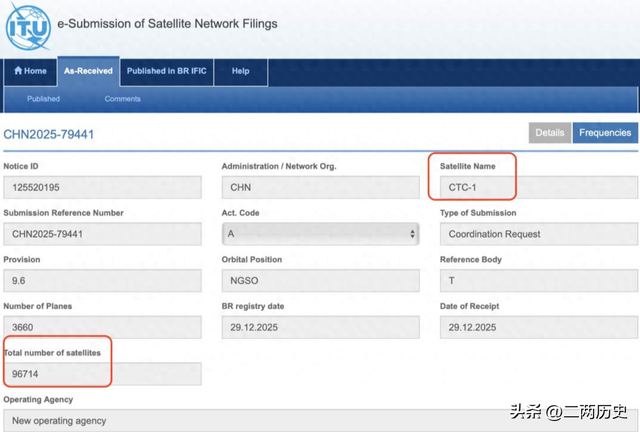Click the Frequencies button
This screenshot has width=640, height=432.
[x=604, y=133]
